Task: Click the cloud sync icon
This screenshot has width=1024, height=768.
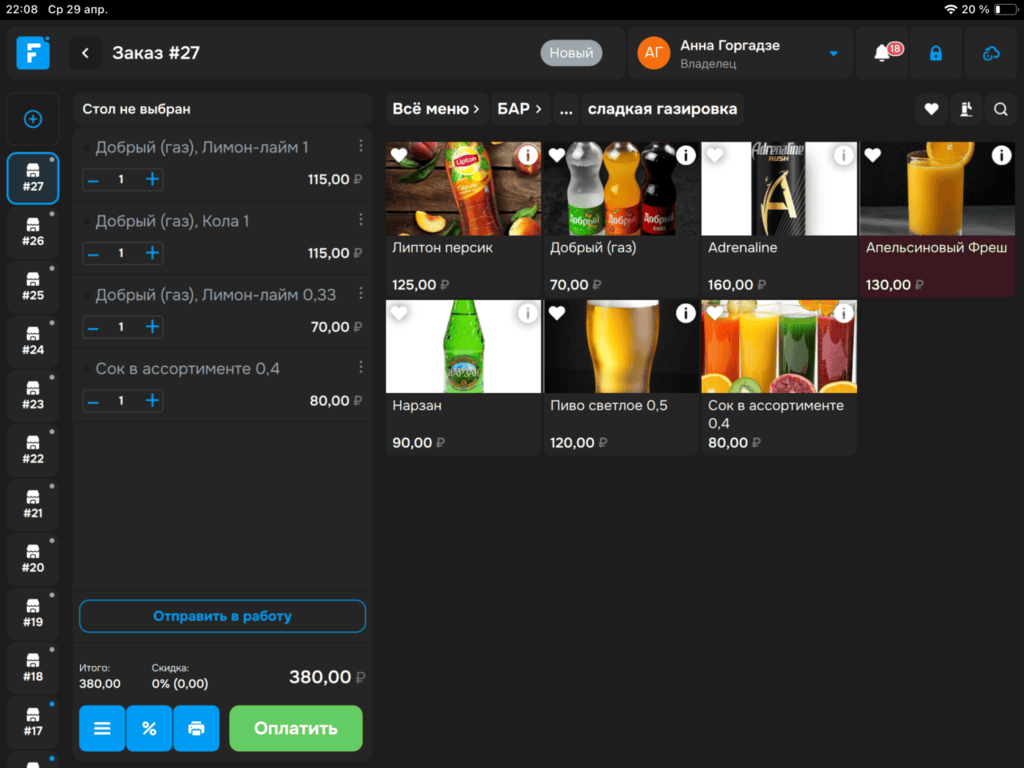Action: 991,53
